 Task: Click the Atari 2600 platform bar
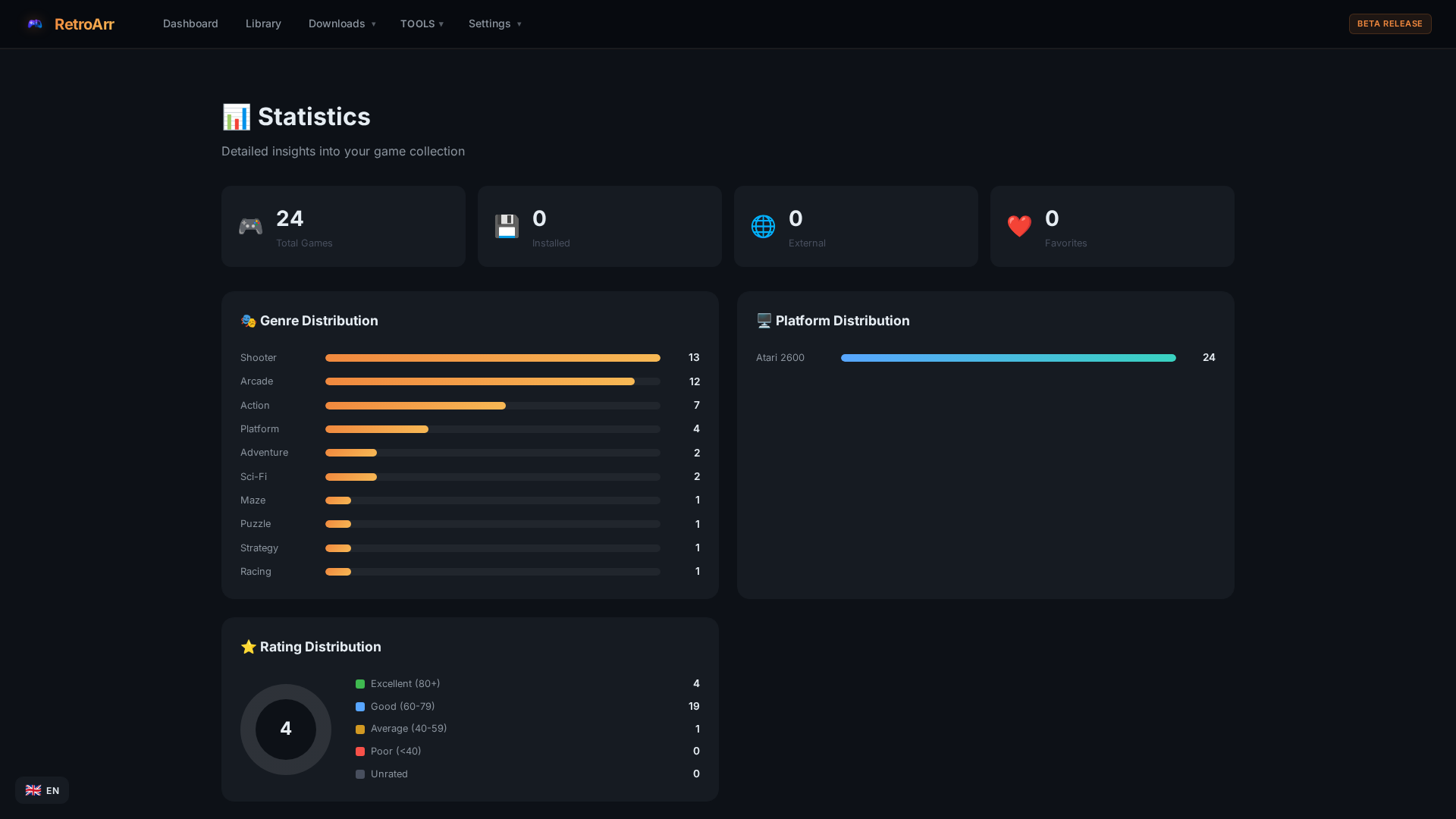point(1008,358)
